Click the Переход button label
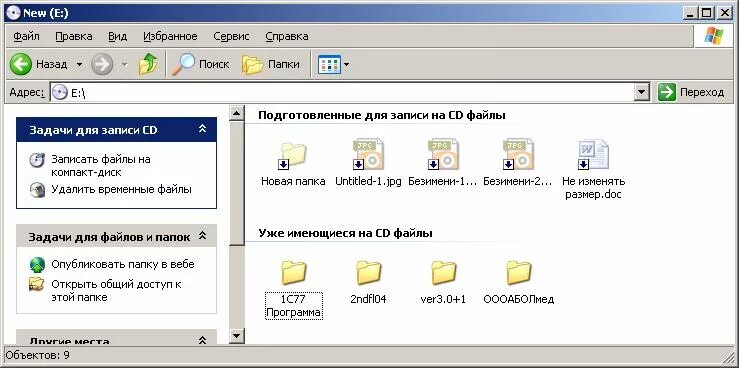 702,92
